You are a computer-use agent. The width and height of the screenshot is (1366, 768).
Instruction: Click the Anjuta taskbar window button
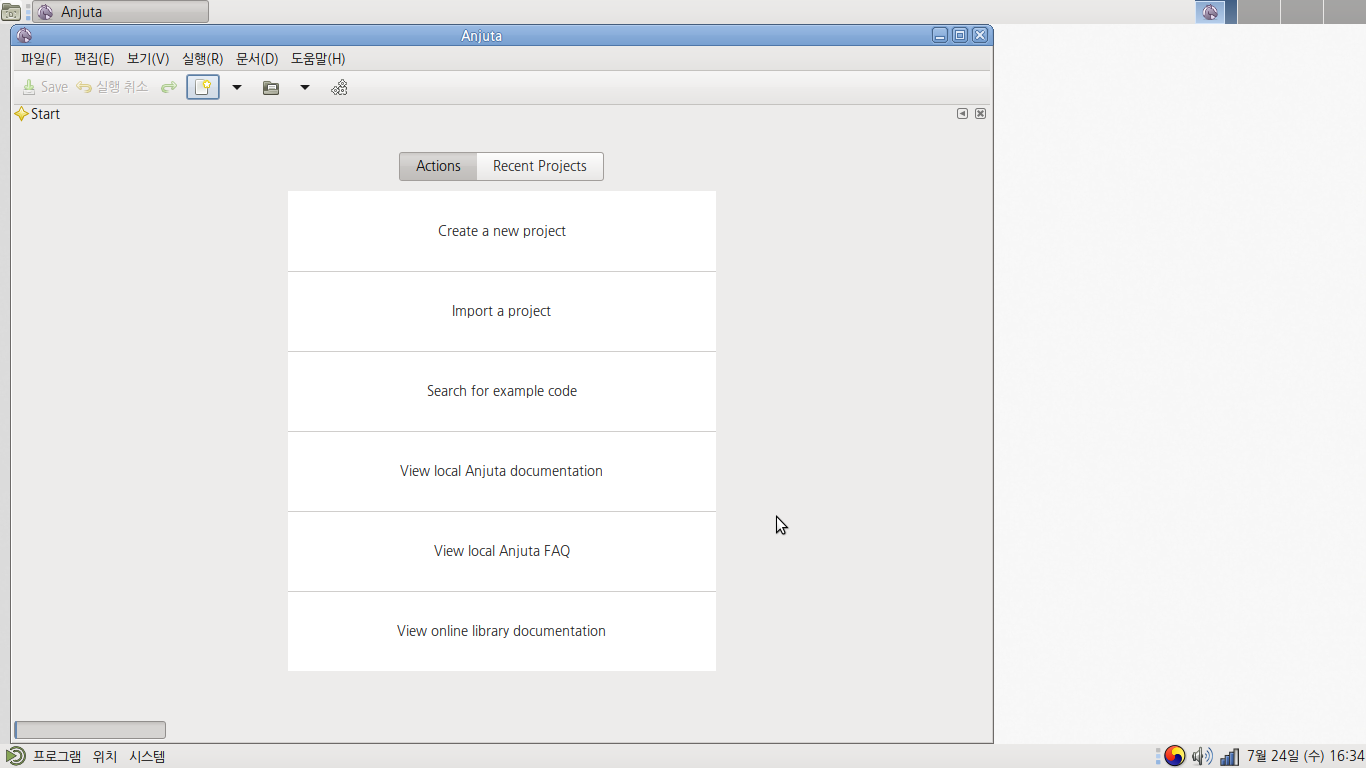(120, 12)
